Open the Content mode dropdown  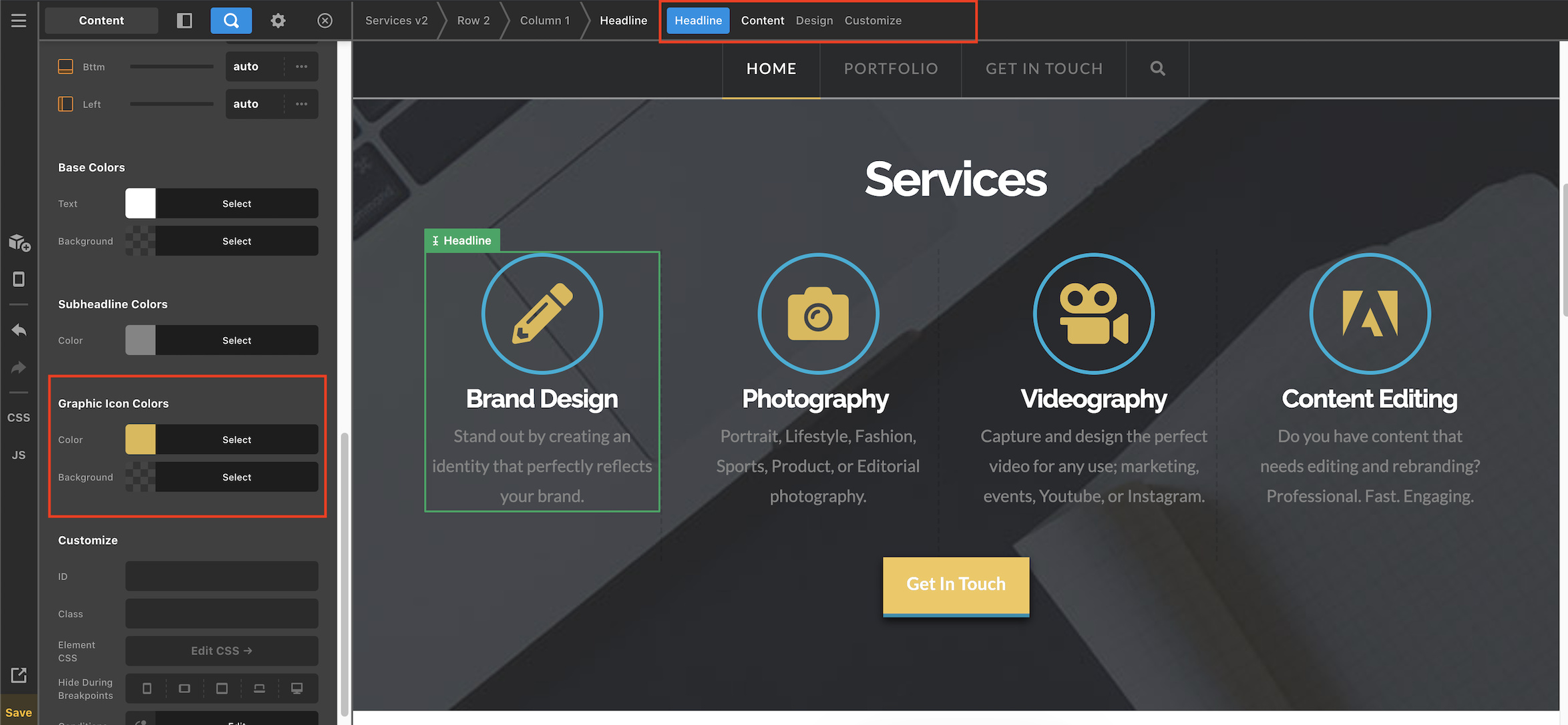(102, 21)
